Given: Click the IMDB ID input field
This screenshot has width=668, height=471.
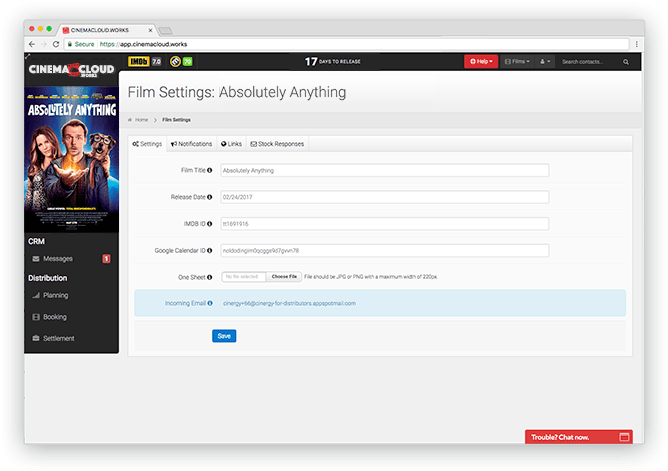Looking at the screenshot, I should (x=384, y=224).
